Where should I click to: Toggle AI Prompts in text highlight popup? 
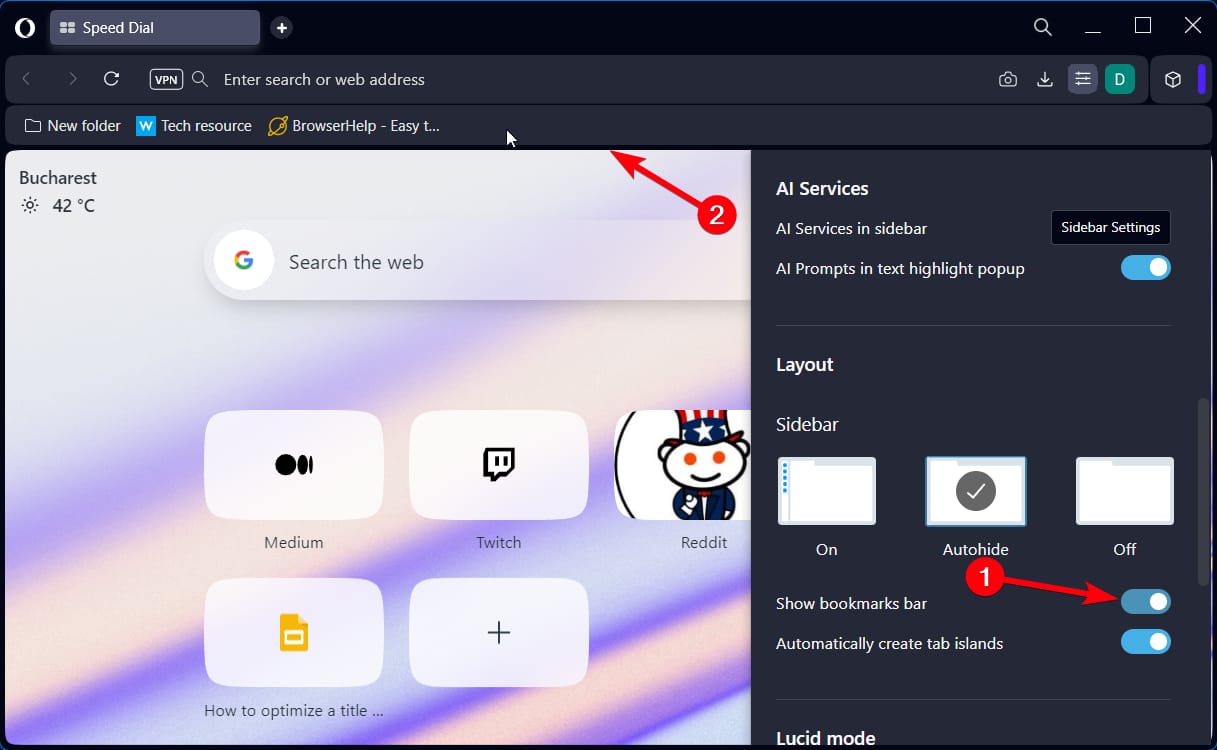pyautogui.click(x=1145, y=268)
